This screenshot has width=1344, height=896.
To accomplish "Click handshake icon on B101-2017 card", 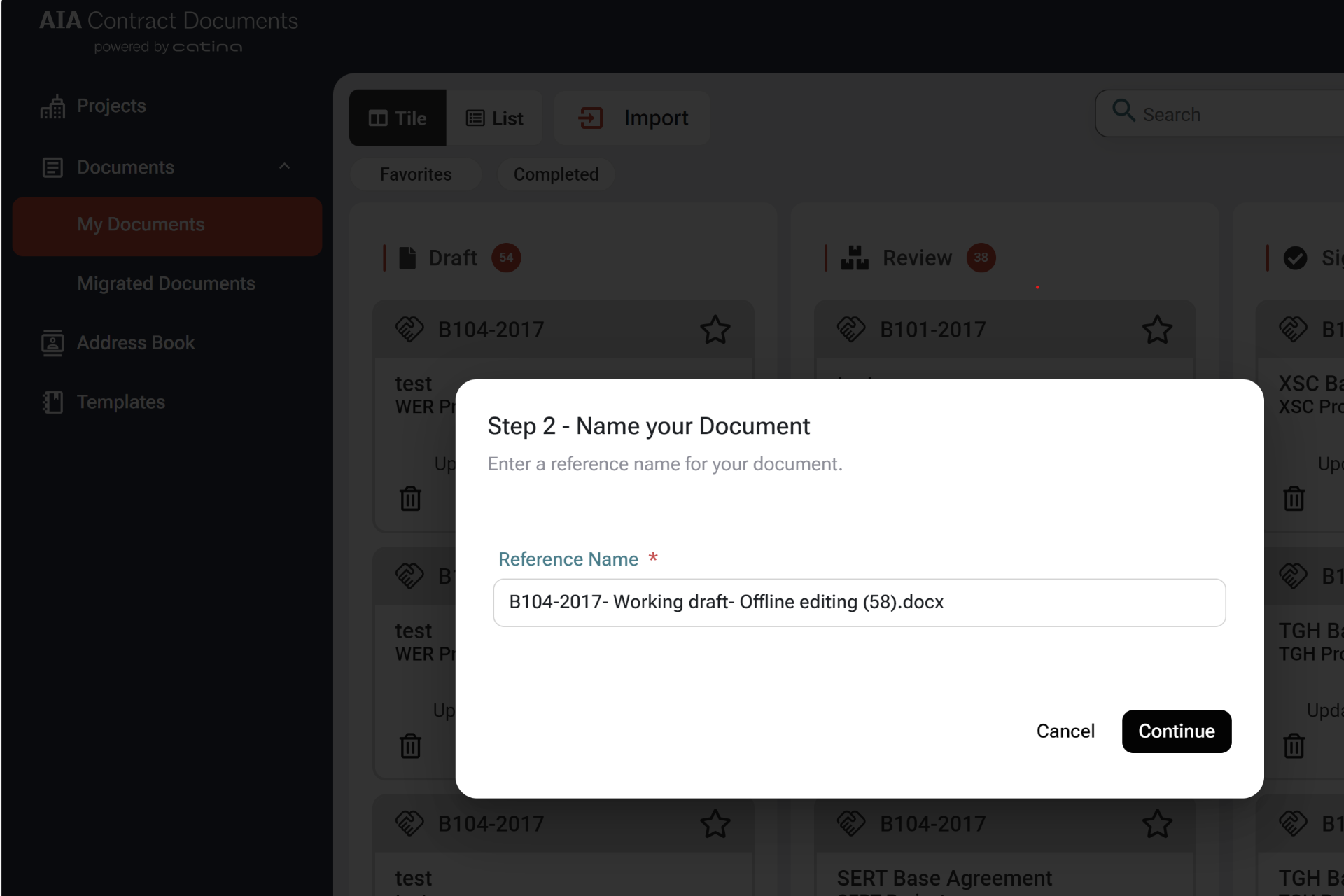I will [851, 329].
